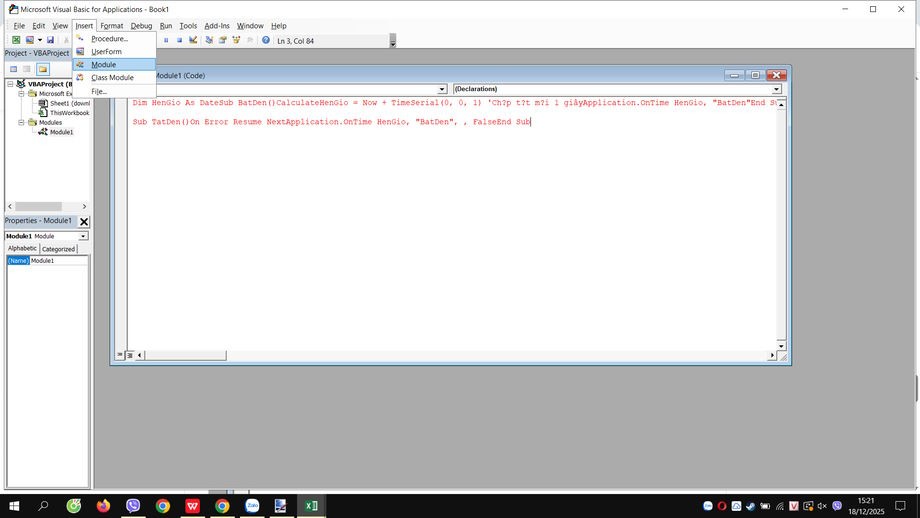Open Windows taskbar search

point(43,506)
